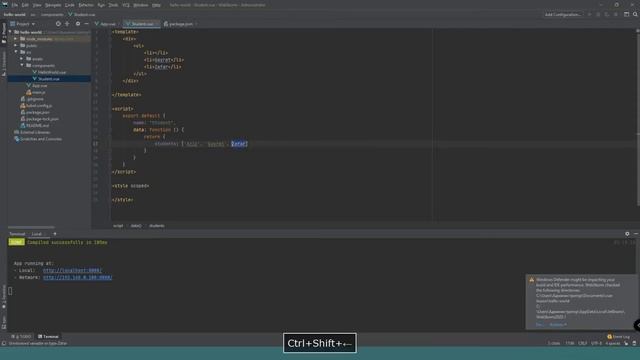Expand the assets folder

(22, 59)
